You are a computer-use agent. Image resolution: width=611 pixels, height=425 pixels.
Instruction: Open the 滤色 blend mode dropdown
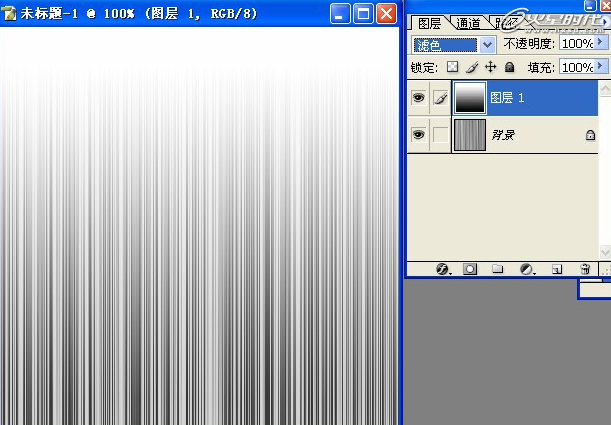[x=487, y=44]
